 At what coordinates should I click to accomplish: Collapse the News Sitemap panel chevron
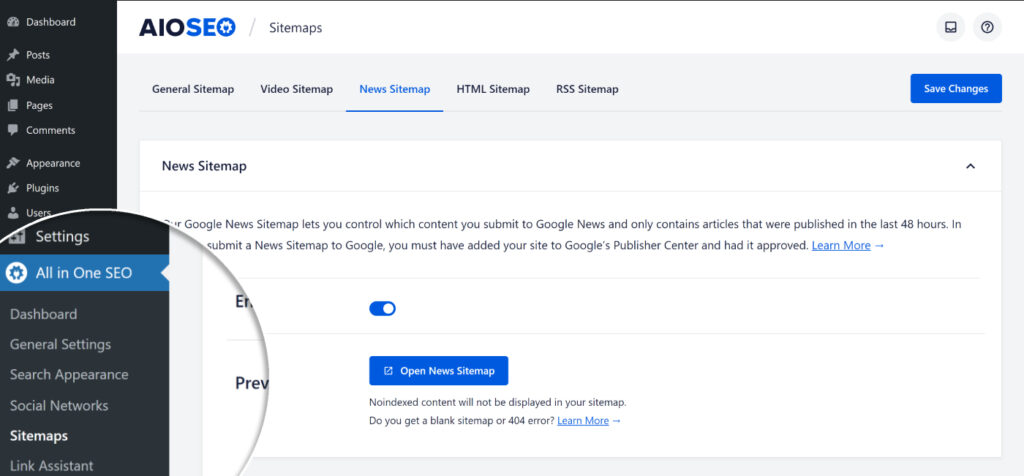(970, 166)
